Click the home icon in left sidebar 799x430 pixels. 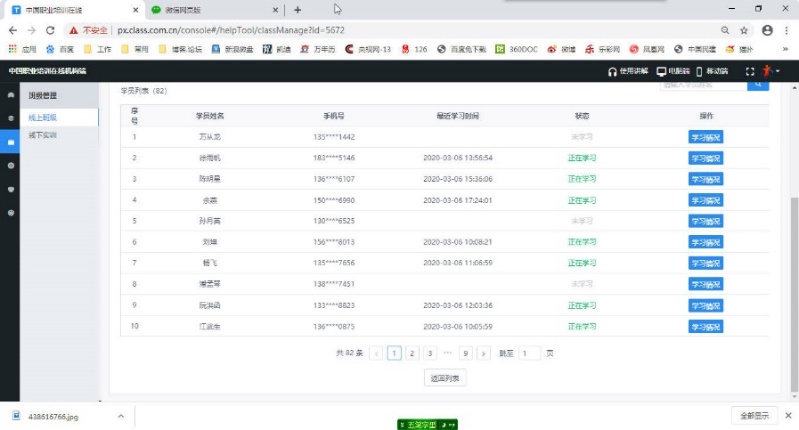pos(10,95)
